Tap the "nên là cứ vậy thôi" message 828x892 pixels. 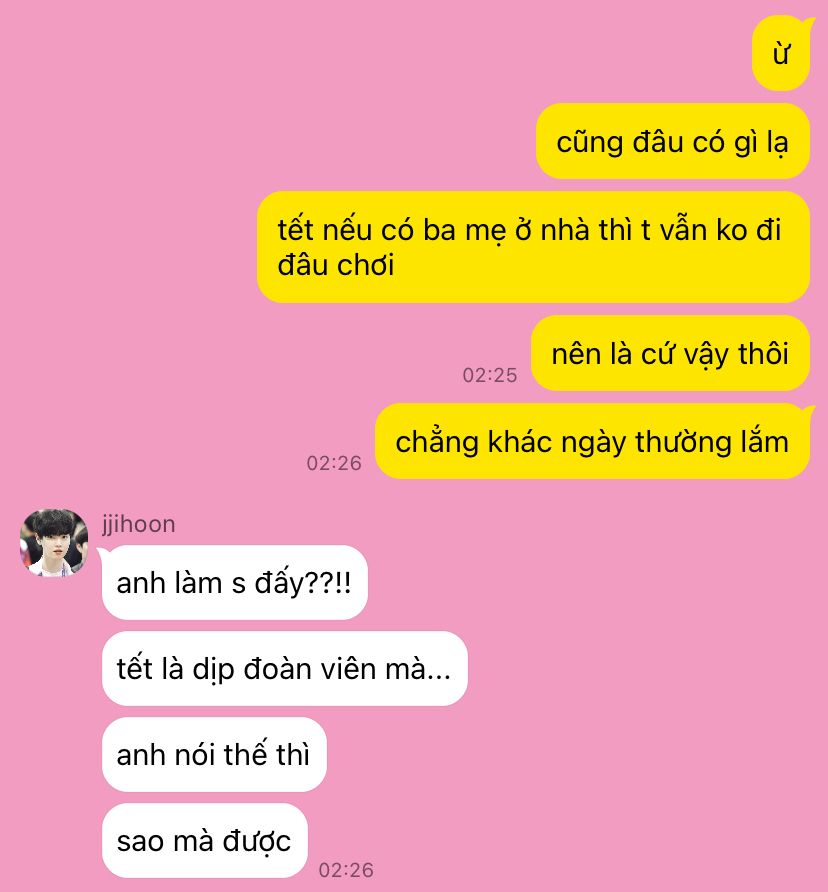coord(670,353)
